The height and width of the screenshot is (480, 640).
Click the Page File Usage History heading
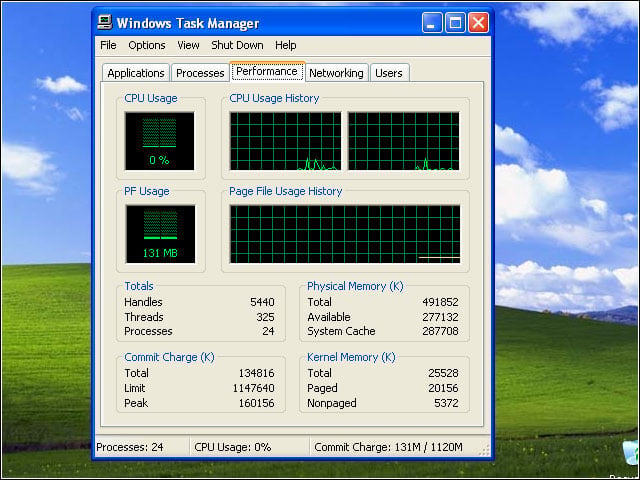pyautogui.click(x=285, y=191)
